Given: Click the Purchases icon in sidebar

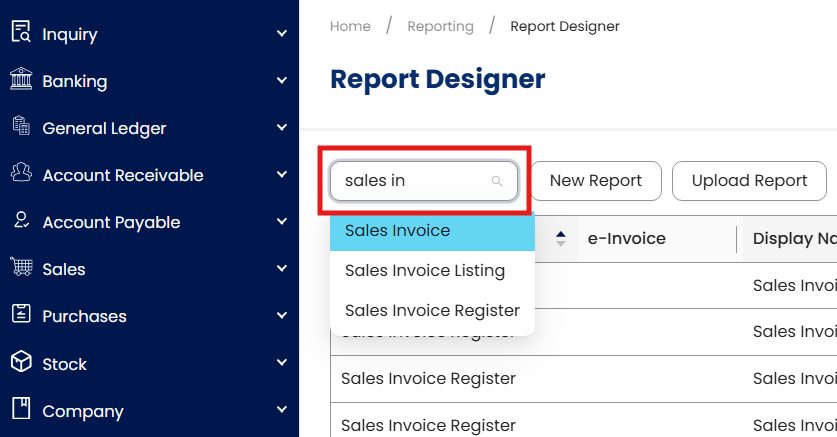Looking at the screenshot, I should coord(20,315).
